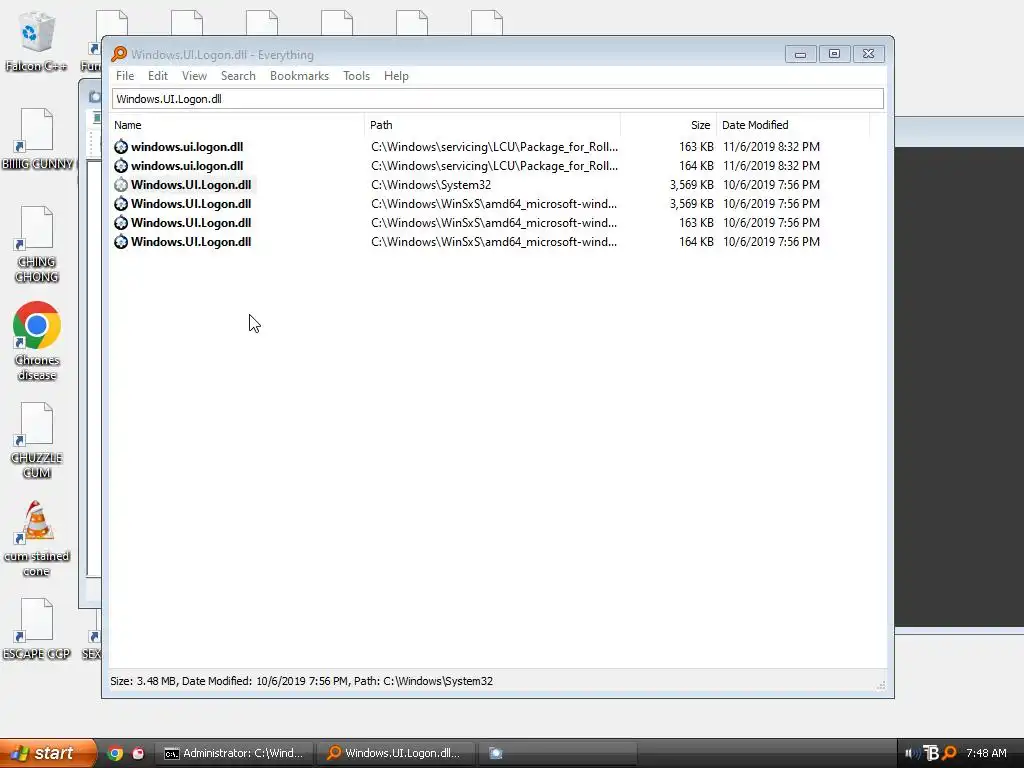This screenshot has height=768, width=1024.
Task: Click the file icon of the 3,569 KB WinSxS row
Action: pos(121,204)
